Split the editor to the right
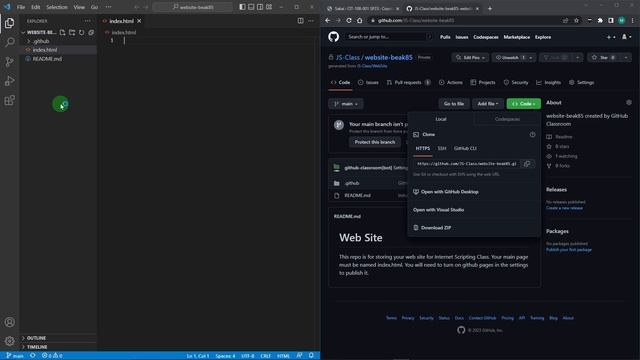Image resolution: width=640 pixels, height=360 pixels. click(x=300, y=21)
